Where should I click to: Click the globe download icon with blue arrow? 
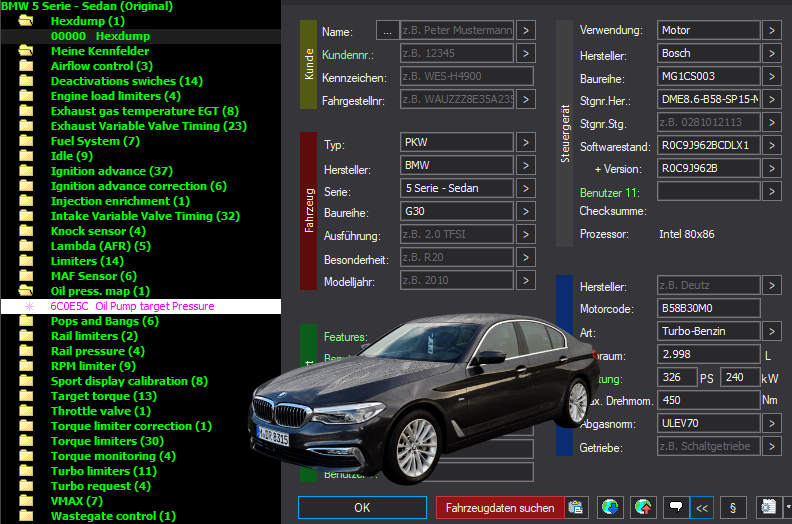click(x=610, y=507)
